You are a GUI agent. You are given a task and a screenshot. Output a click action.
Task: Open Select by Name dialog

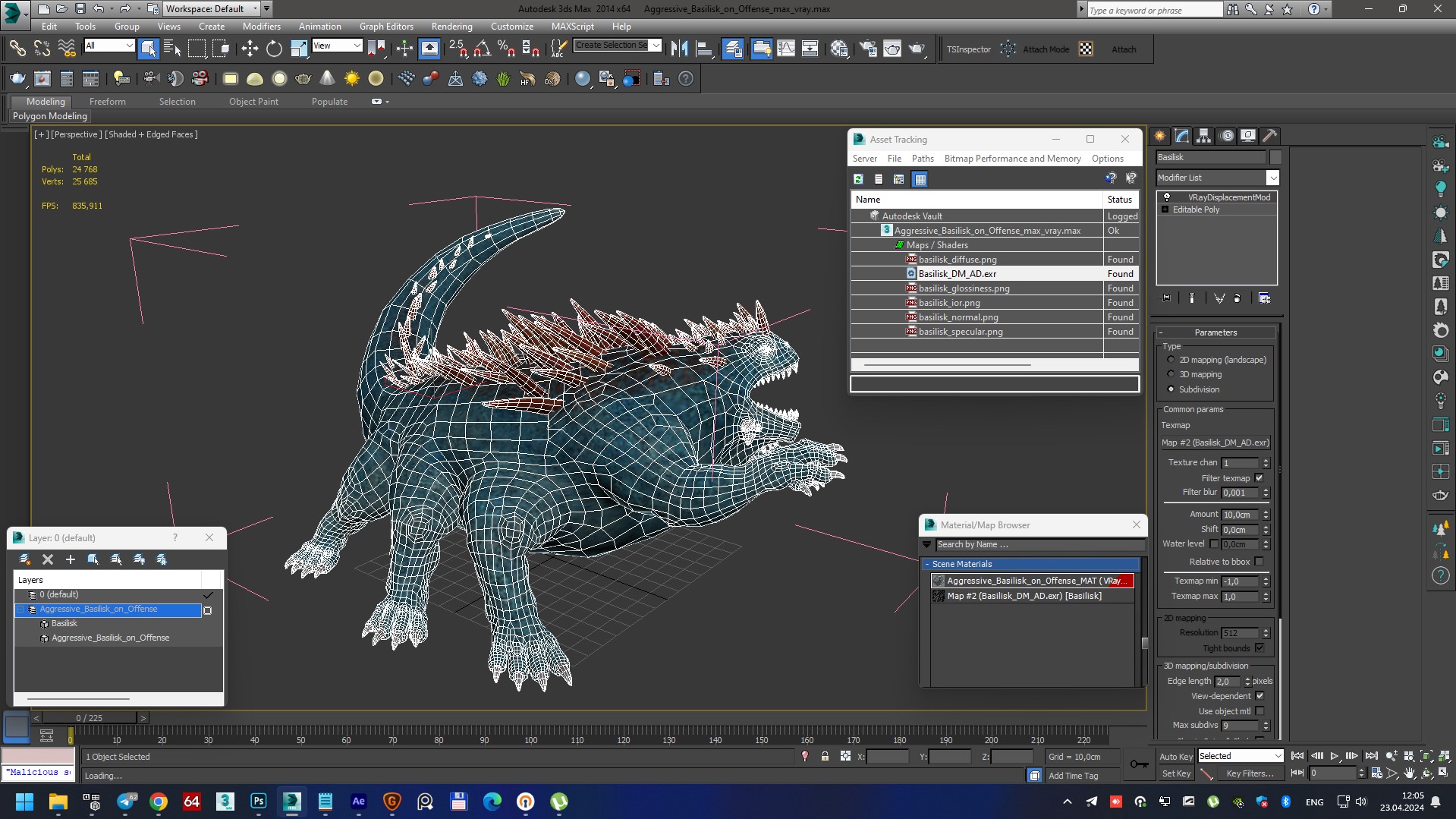click(172, 49)
